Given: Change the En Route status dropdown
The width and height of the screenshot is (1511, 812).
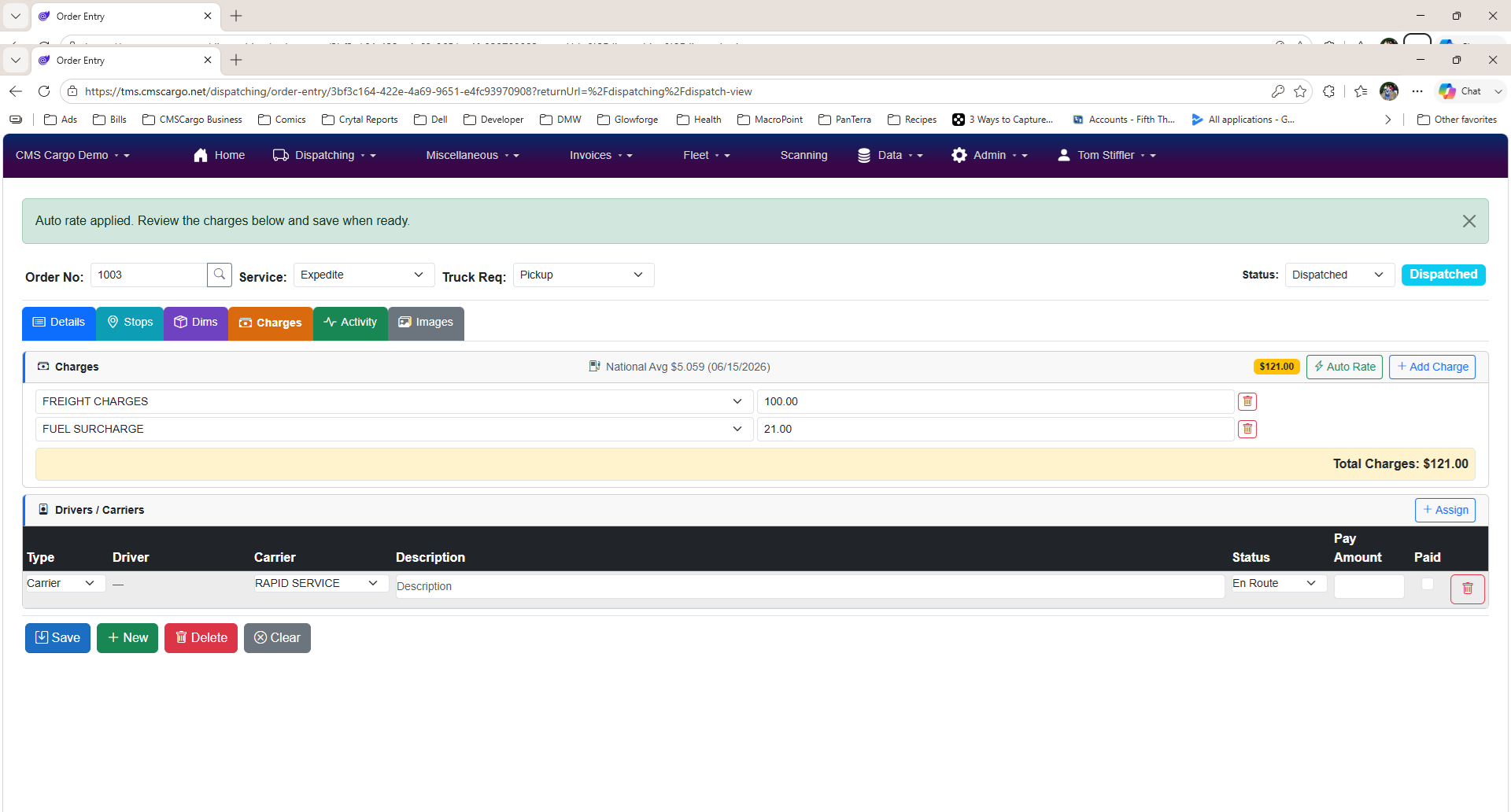Looking at the screenshot, I should click(x=1277, y=583).
